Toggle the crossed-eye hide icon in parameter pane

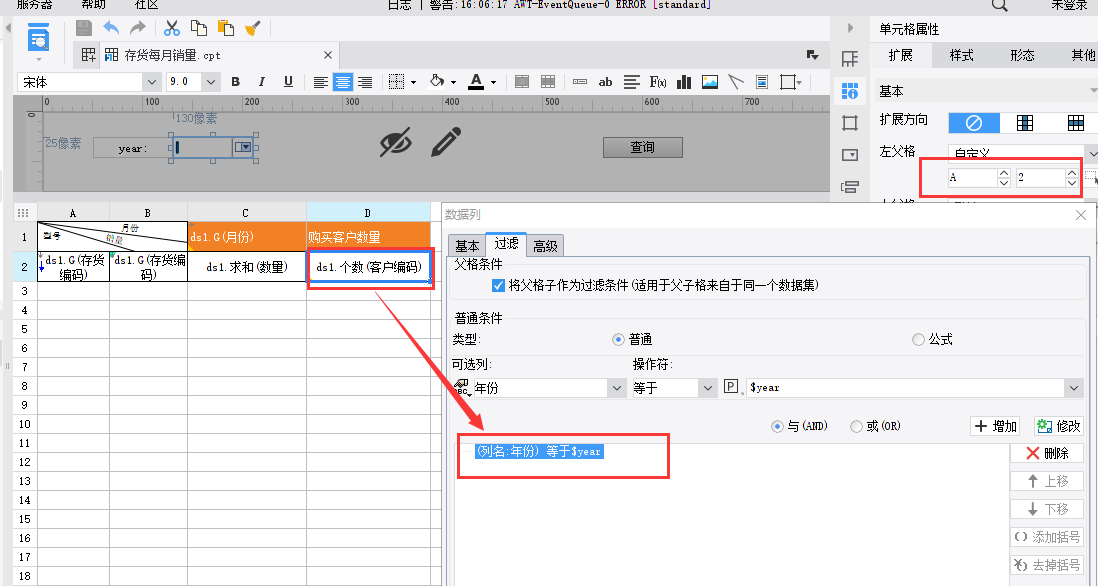(x=396, y=142)
